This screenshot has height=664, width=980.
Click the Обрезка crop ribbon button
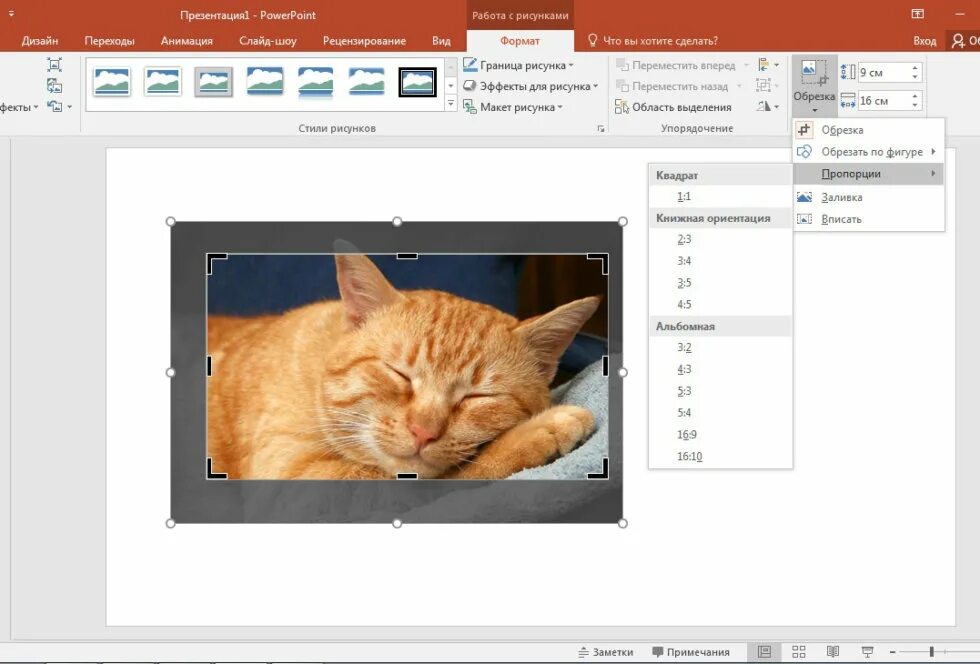coord(814,86)
